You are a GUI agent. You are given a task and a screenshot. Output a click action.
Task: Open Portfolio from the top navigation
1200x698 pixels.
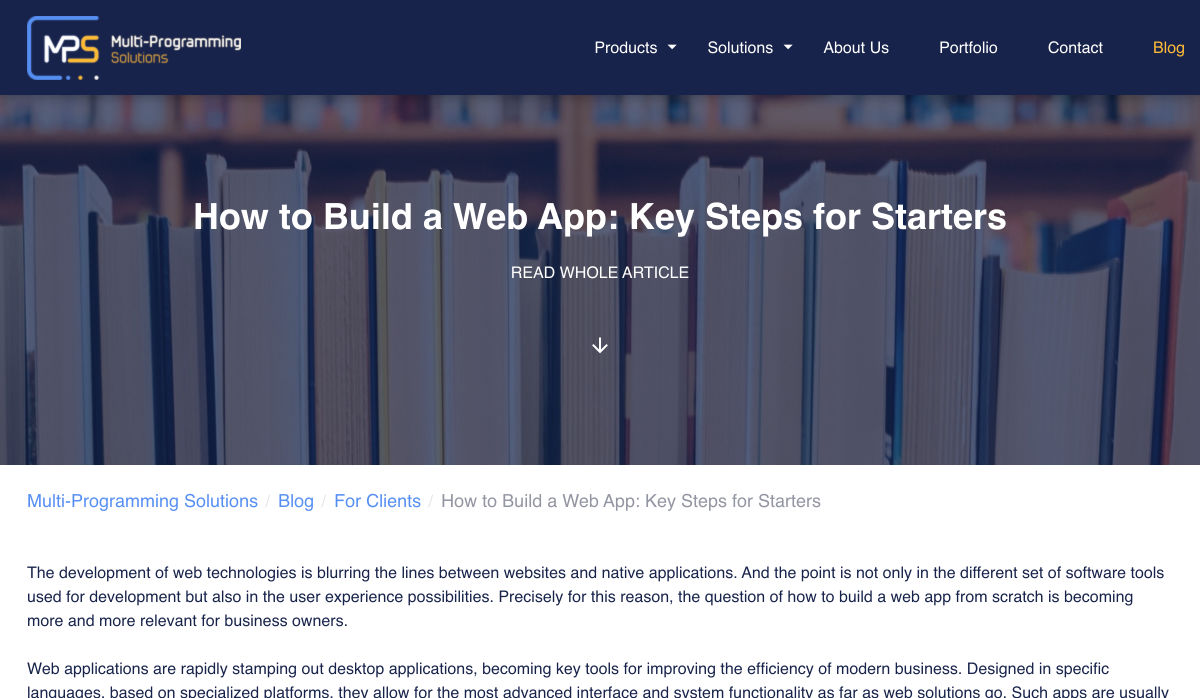(x=967, y=48)
